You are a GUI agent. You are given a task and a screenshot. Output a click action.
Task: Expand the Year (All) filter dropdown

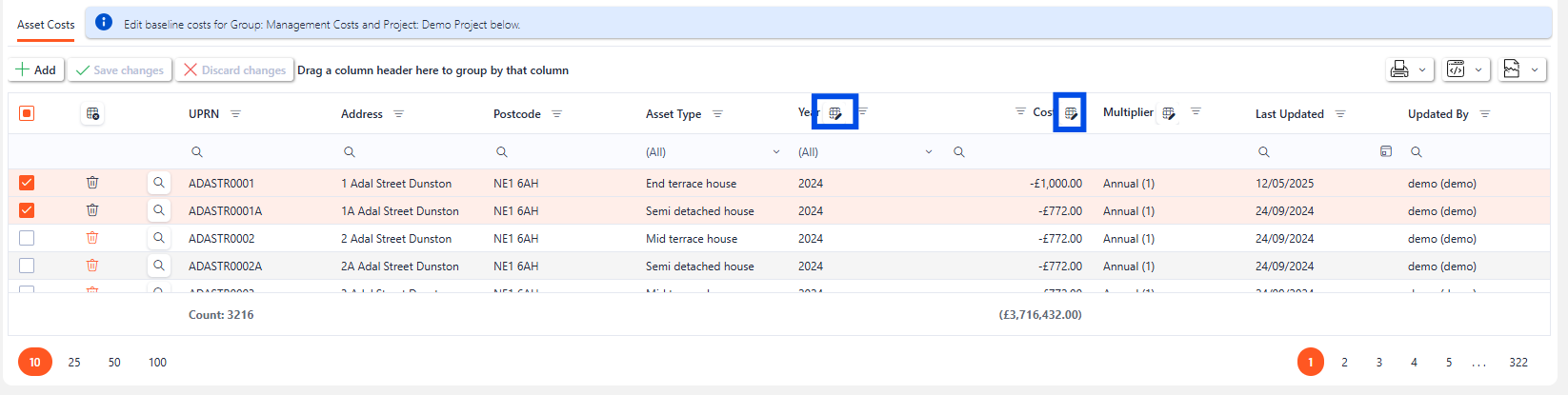tap(928, 152)
